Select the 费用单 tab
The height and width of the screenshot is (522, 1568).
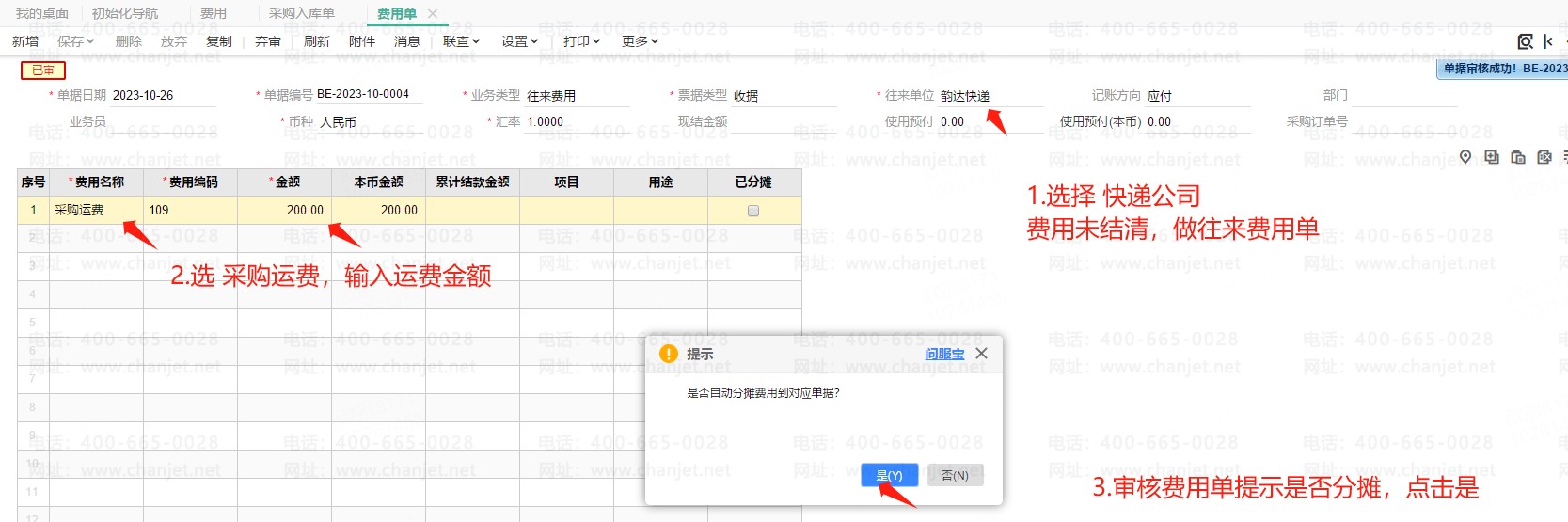tap(397, 13)
